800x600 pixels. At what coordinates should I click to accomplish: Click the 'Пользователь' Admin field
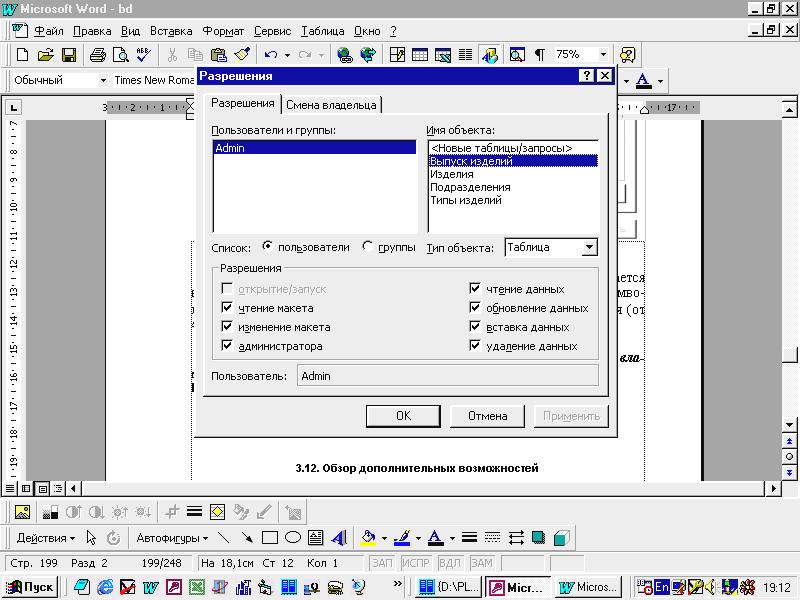[447, 376]
